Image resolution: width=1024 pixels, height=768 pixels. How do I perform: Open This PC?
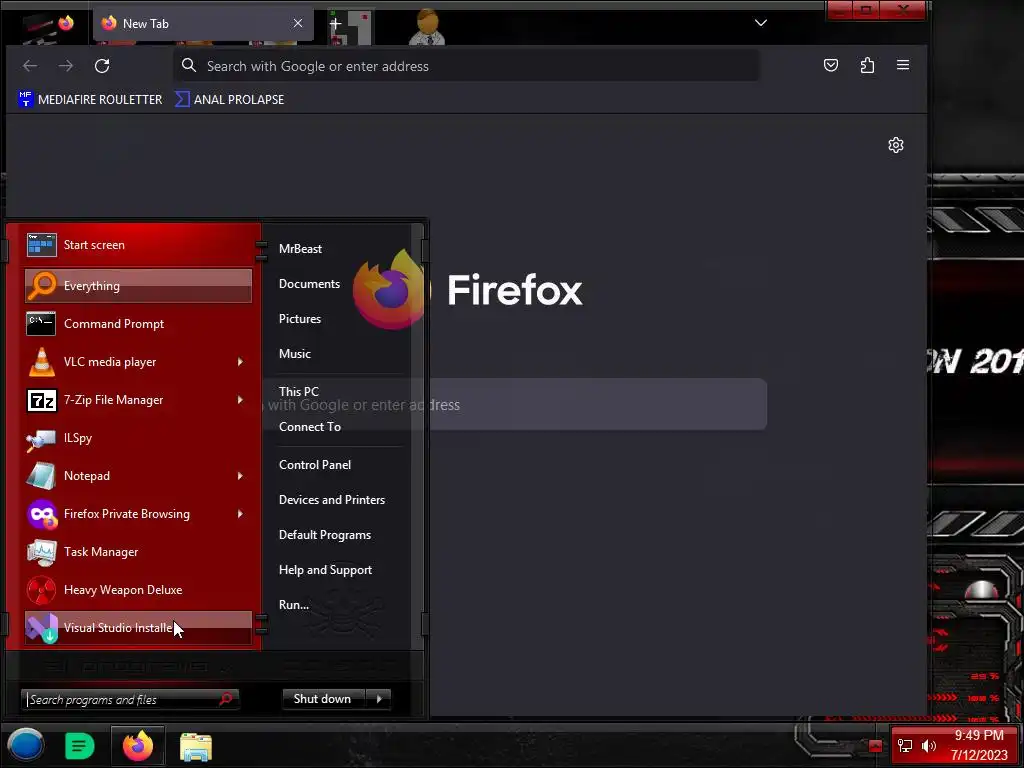298,391
